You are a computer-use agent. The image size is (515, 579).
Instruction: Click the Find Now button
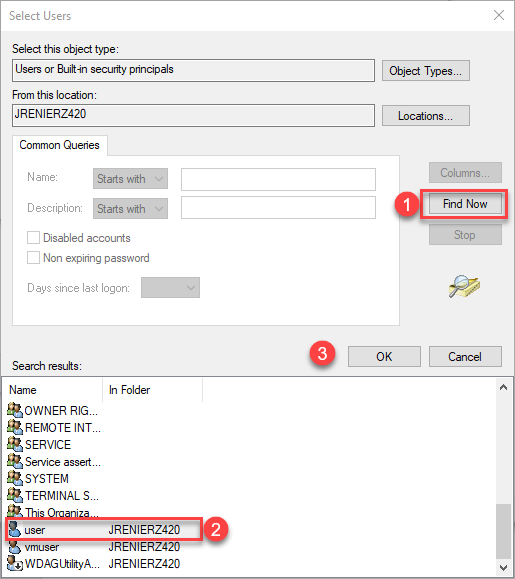465,204
